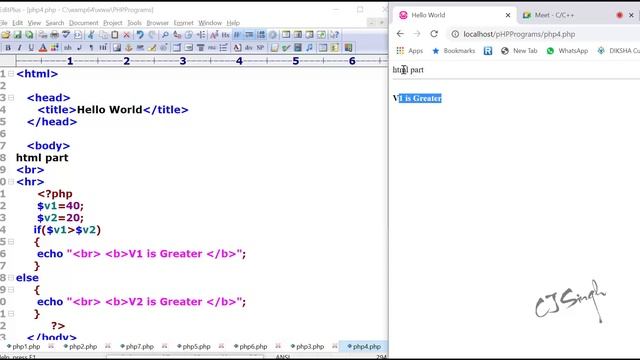This screenshot has height=360, width=640.
Task: Insert image with the image icon
Action: pos(117,48)
